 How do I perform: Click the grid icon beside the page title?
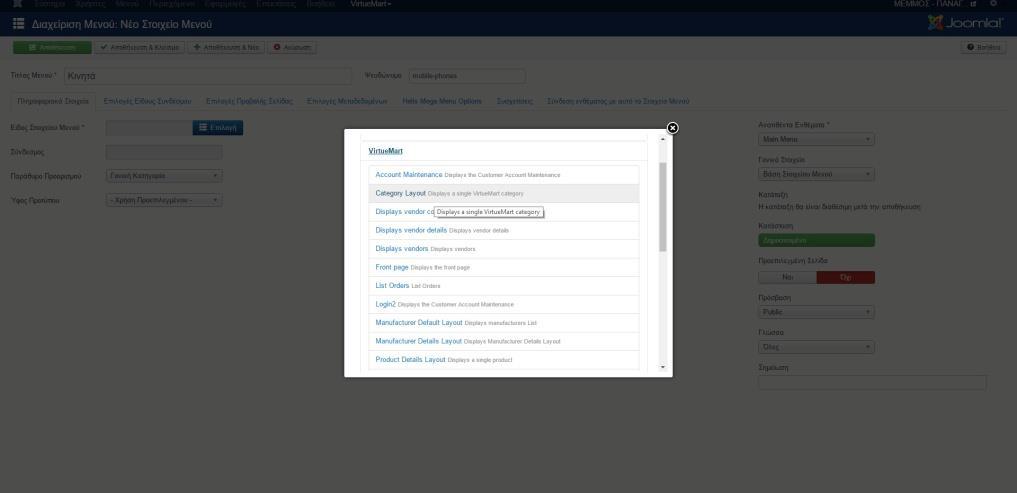[x=18, y=24]
